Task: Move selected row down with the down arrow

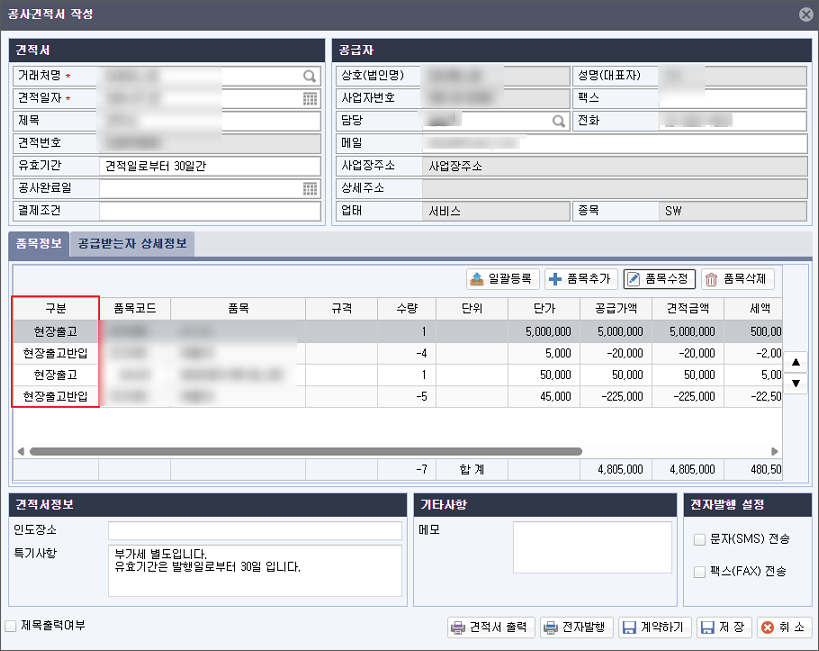Action: [x=795, y=383]
